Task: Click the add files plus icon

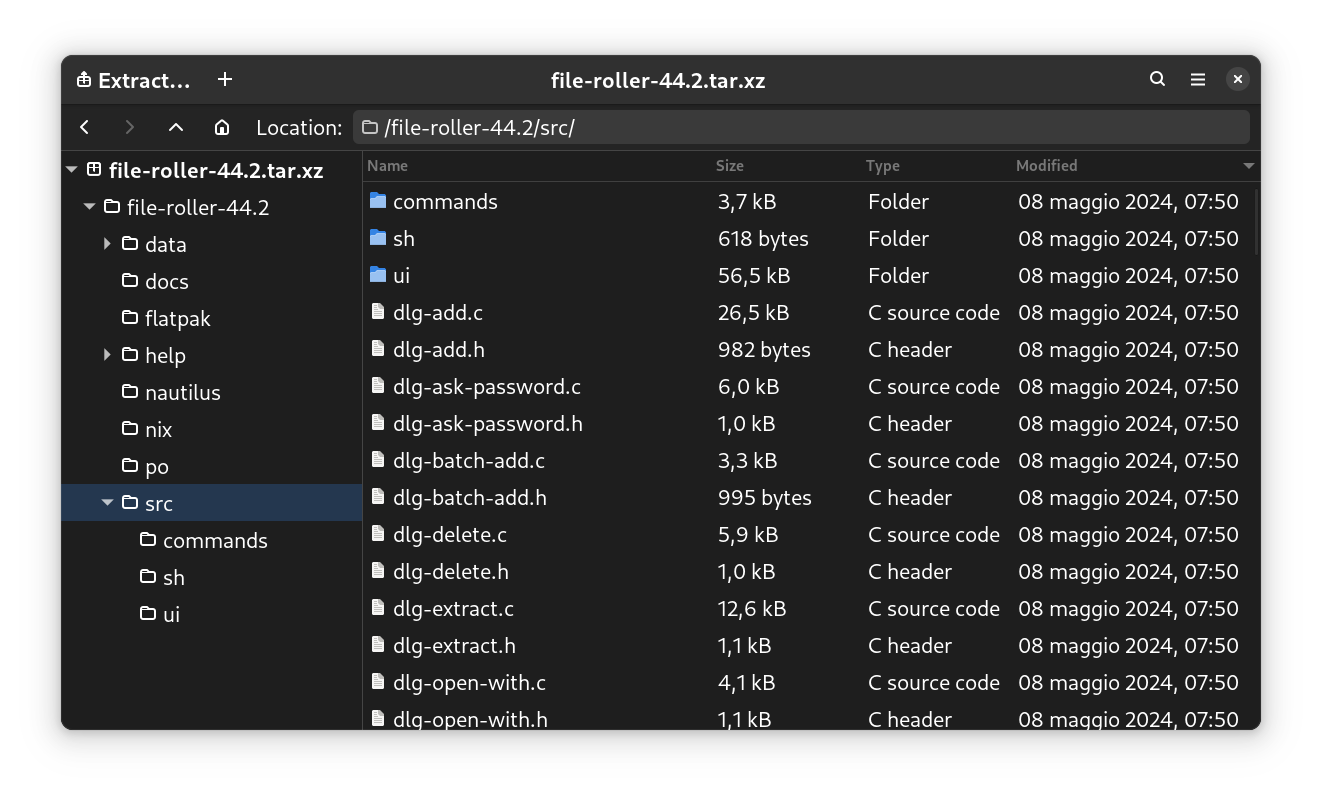Action: pos(225,79)
